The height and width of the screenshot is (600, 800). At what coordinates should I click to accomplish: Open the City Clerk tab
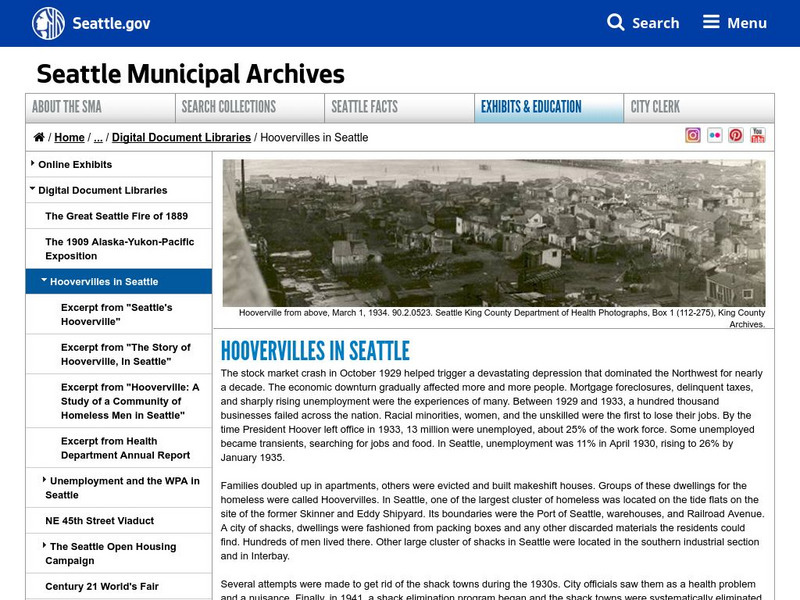tap(699, 108)
